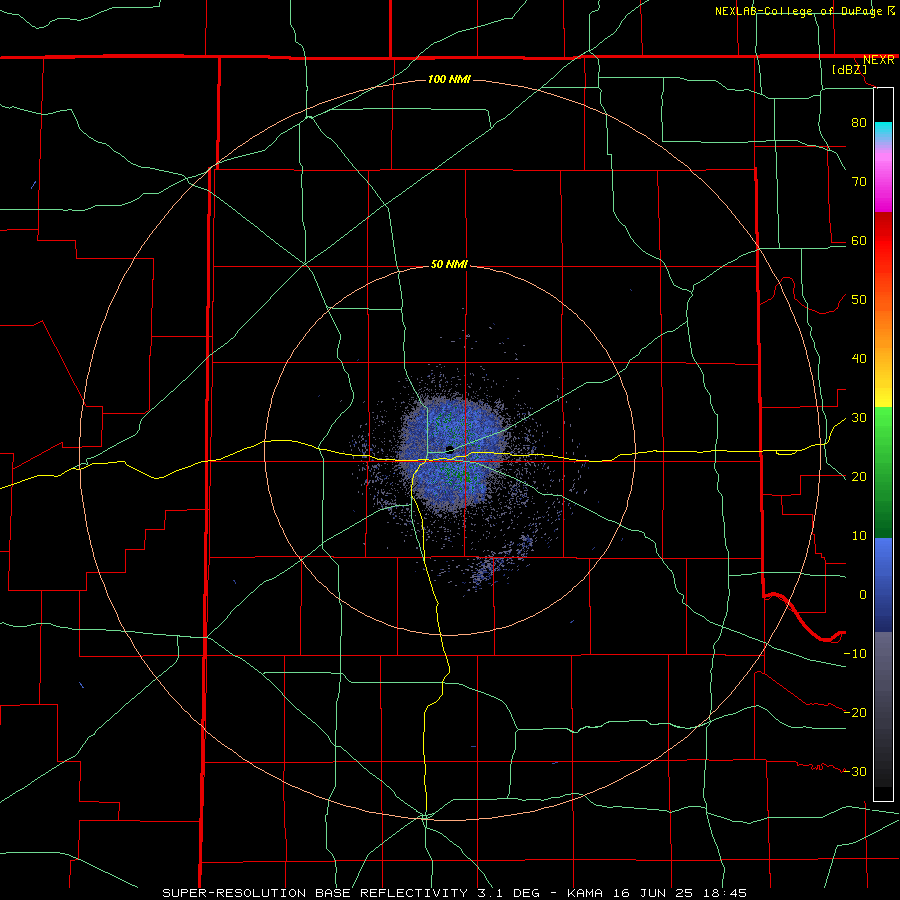Screen dimensions: 900x900
Task: Click the -30 value on dBZ scale
Action: [855, 772]
